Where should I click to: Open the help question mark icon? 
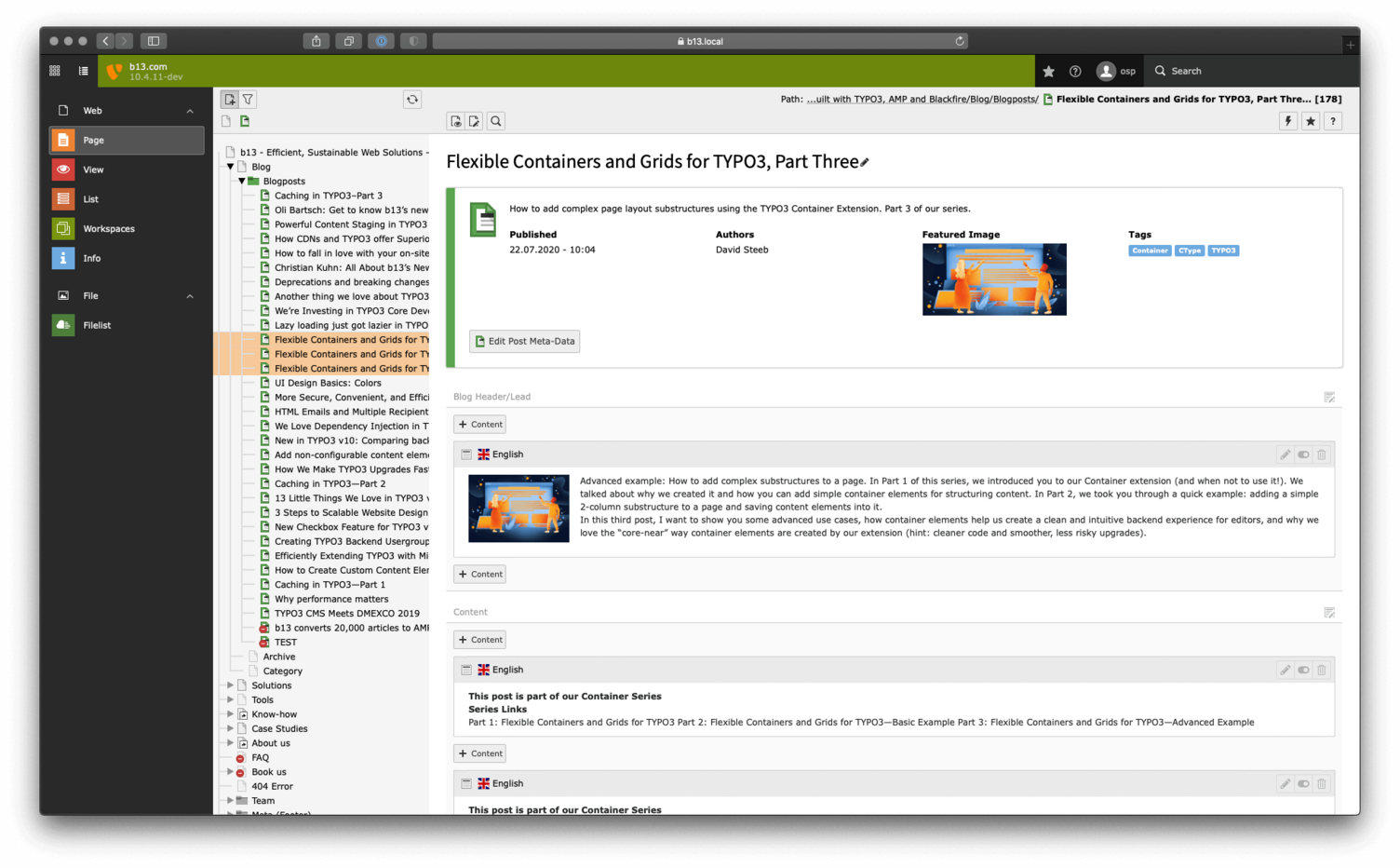(1332, 120)
